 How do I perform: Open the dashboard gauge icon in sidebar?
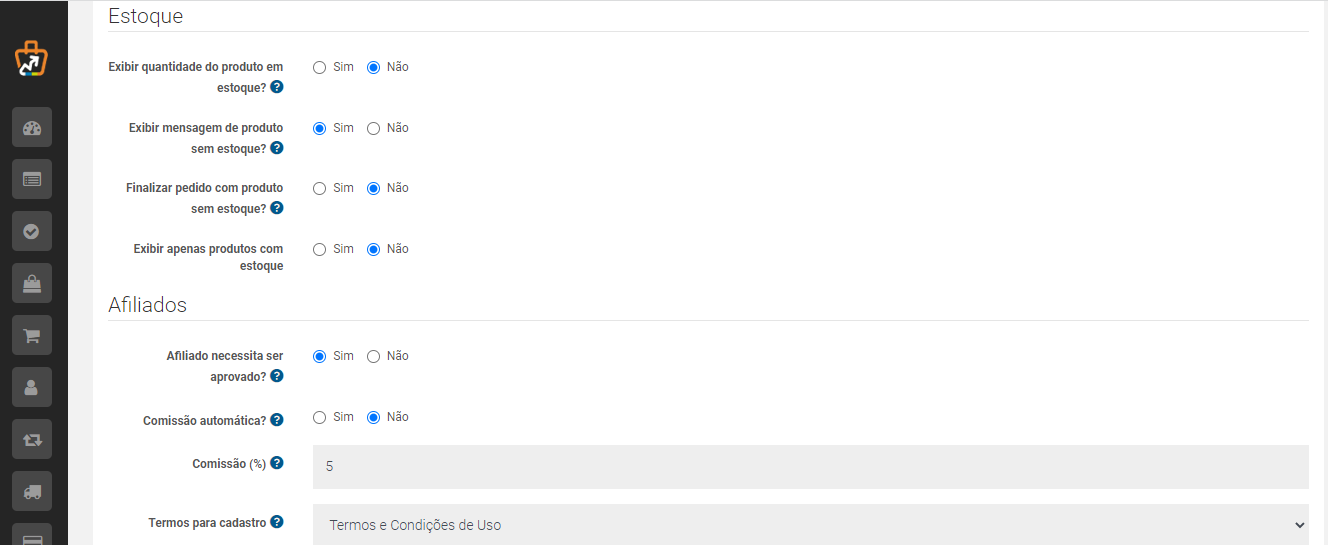(32, 127)
